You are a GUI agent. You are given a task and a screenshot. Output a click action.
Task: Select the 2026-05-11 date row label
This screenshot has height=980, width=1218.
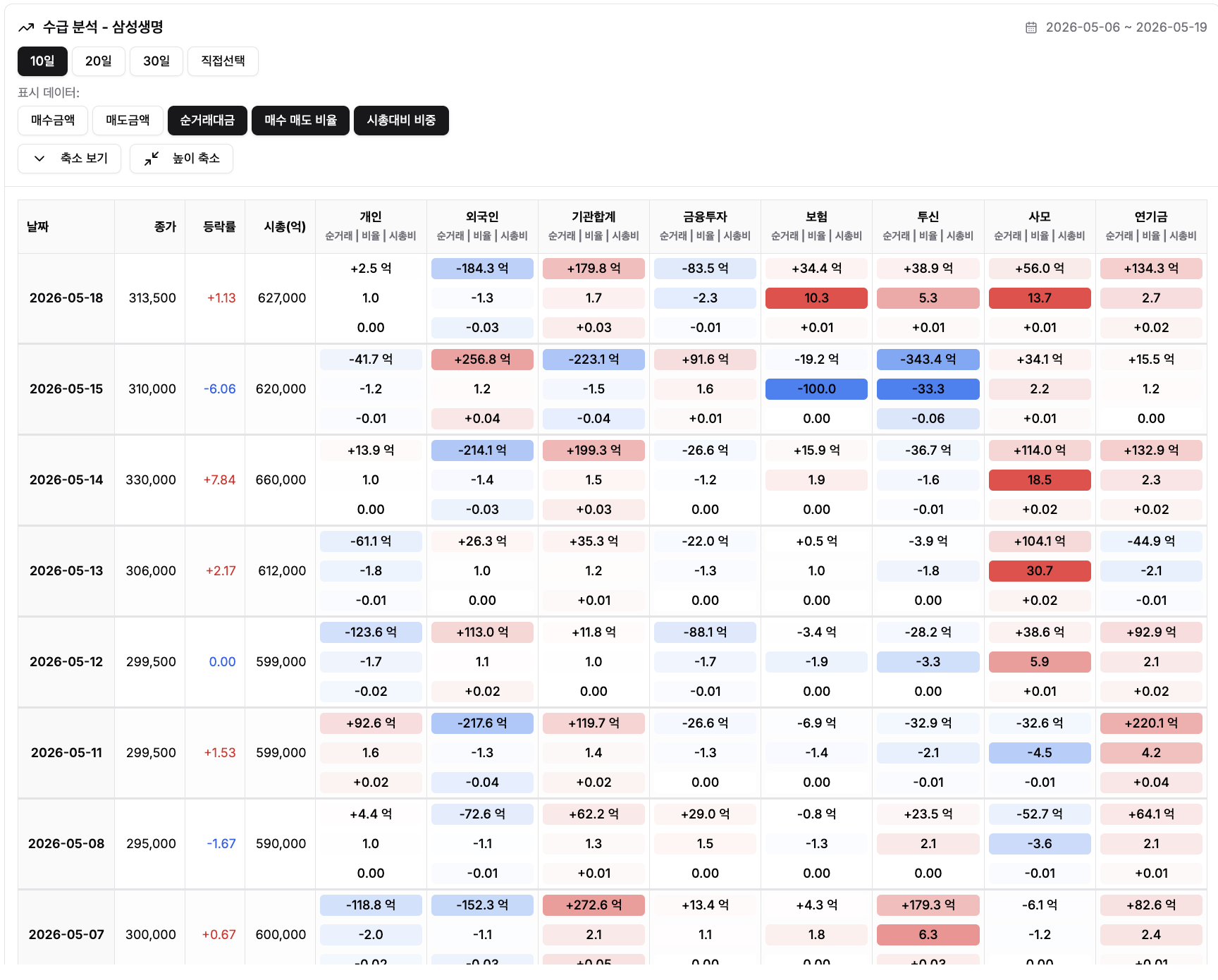[66, 753]
